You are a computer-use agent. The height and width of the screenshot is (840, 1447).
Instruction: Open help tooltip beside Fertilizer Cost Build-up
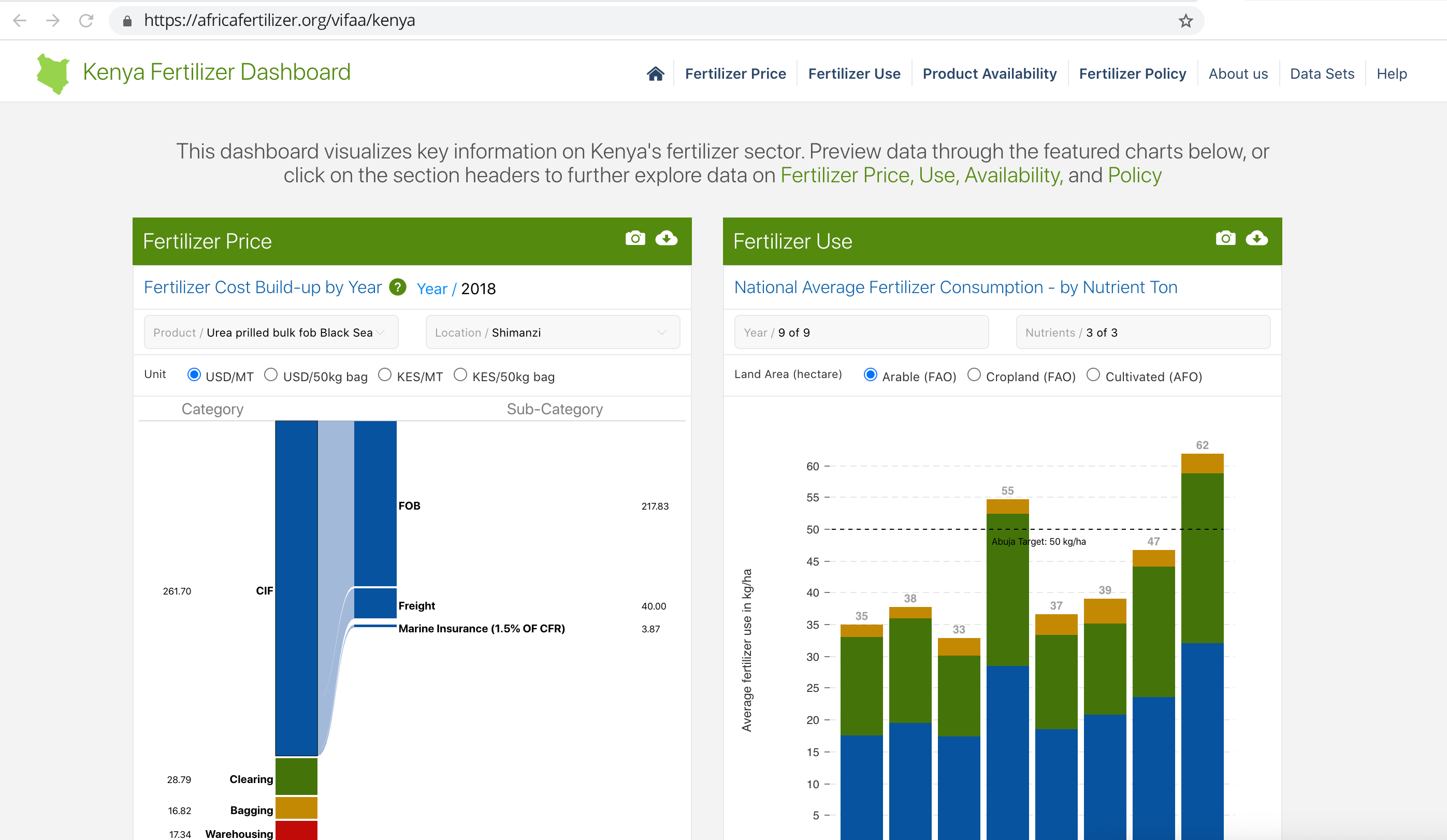tap(398, 287)
